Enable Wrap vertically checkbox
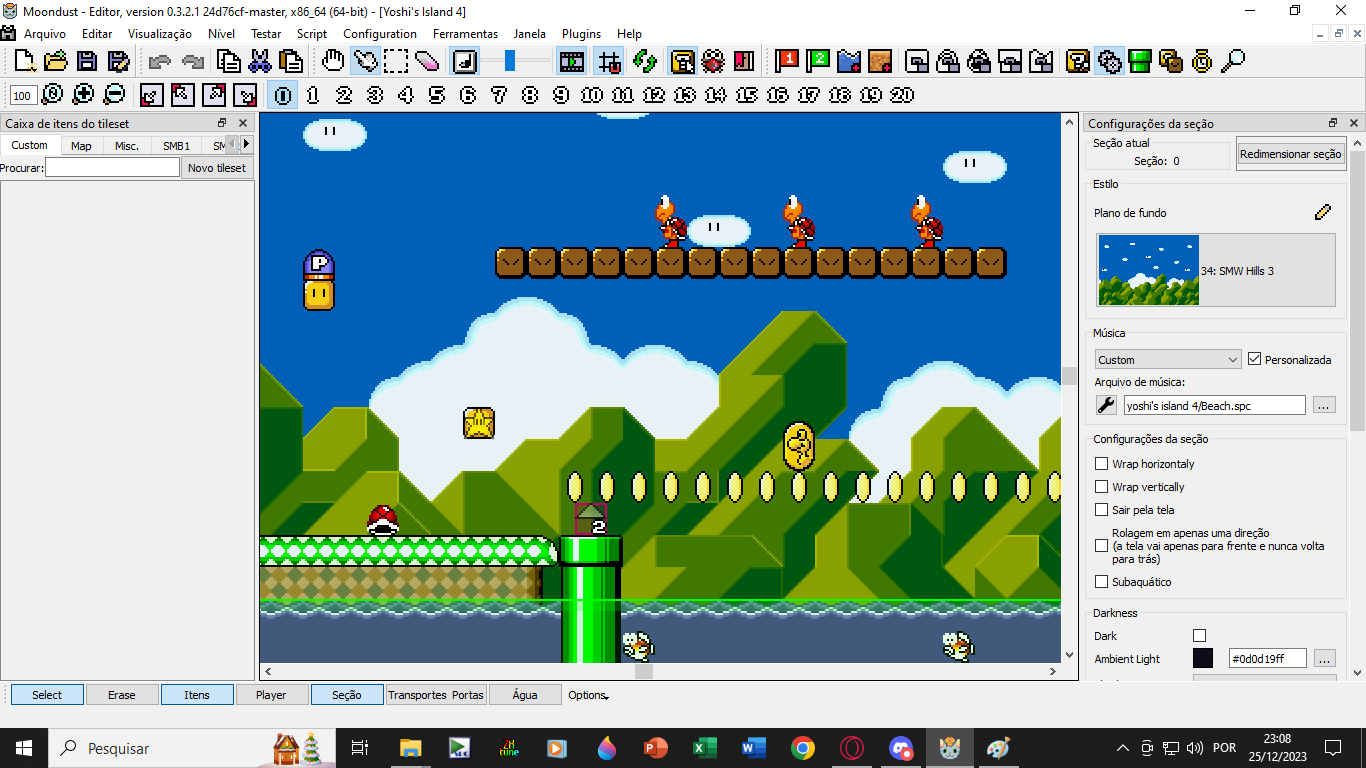This screenshot has width=1366, height=768. (1102, 487)
